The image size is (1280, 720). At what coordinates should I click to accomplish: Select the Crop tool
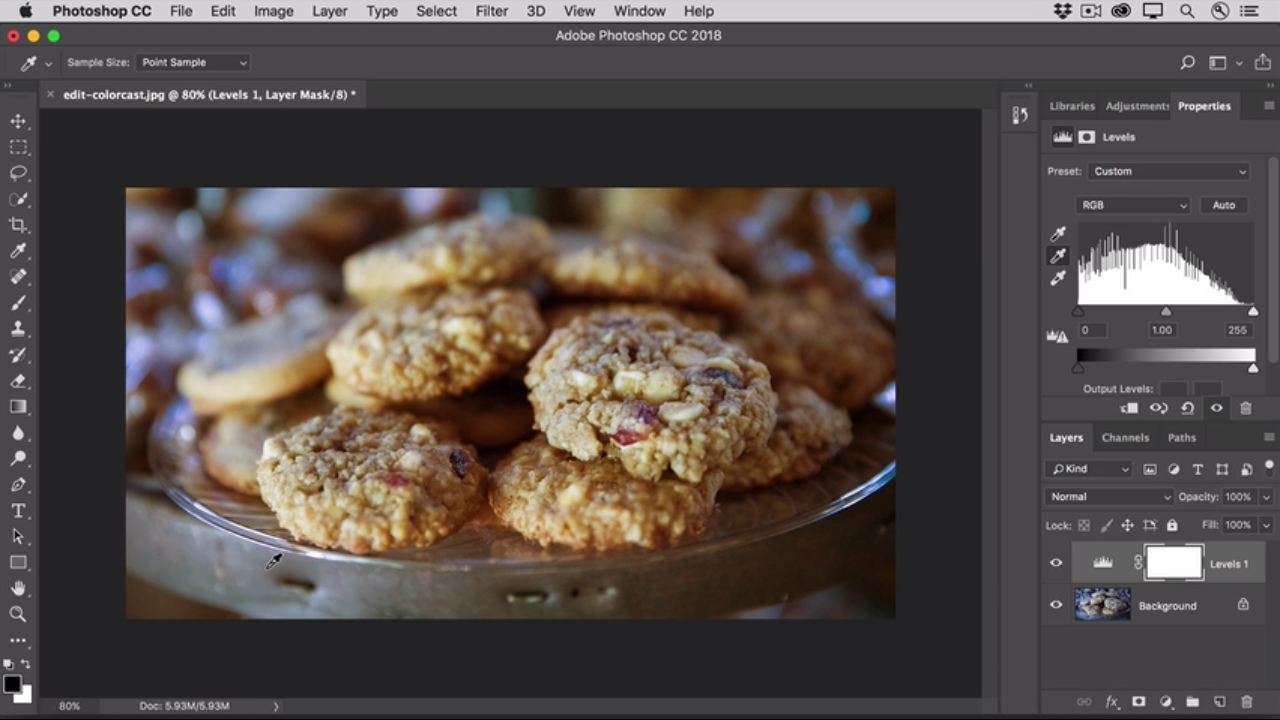(x=18, y=225)
